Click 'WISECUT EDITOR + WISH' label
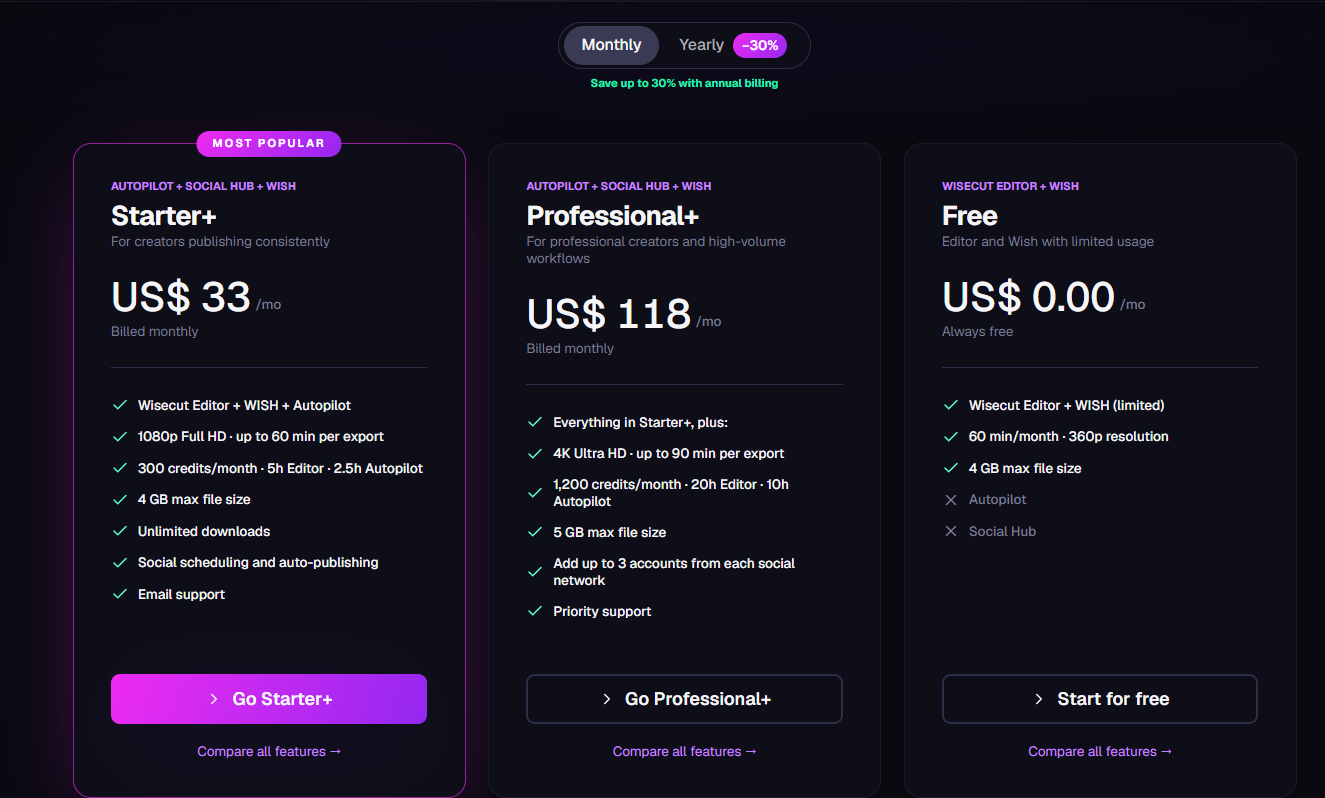This screenshot has width=1325, height=798. click(x=1010, y=186)
